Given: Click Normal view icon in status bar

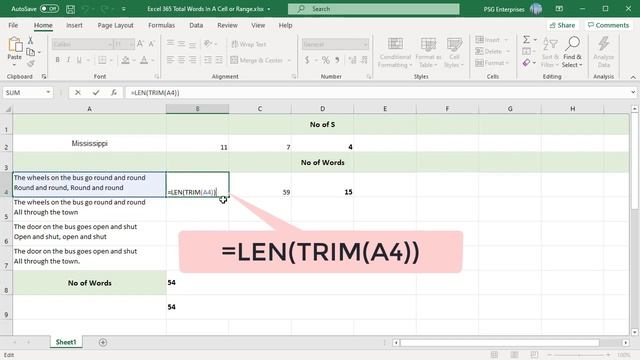Looking at the screenshot, I should point(494,355).
